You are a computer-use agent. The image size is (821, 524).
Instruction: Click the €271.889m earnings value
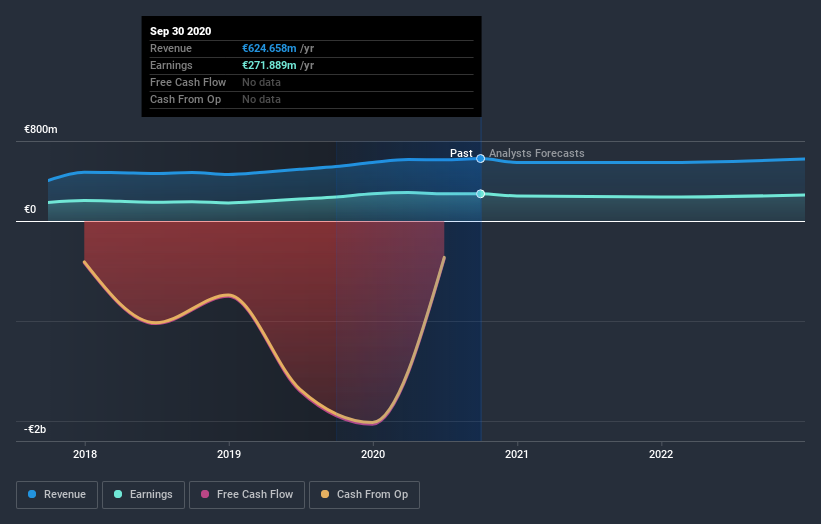coord(269,65)
